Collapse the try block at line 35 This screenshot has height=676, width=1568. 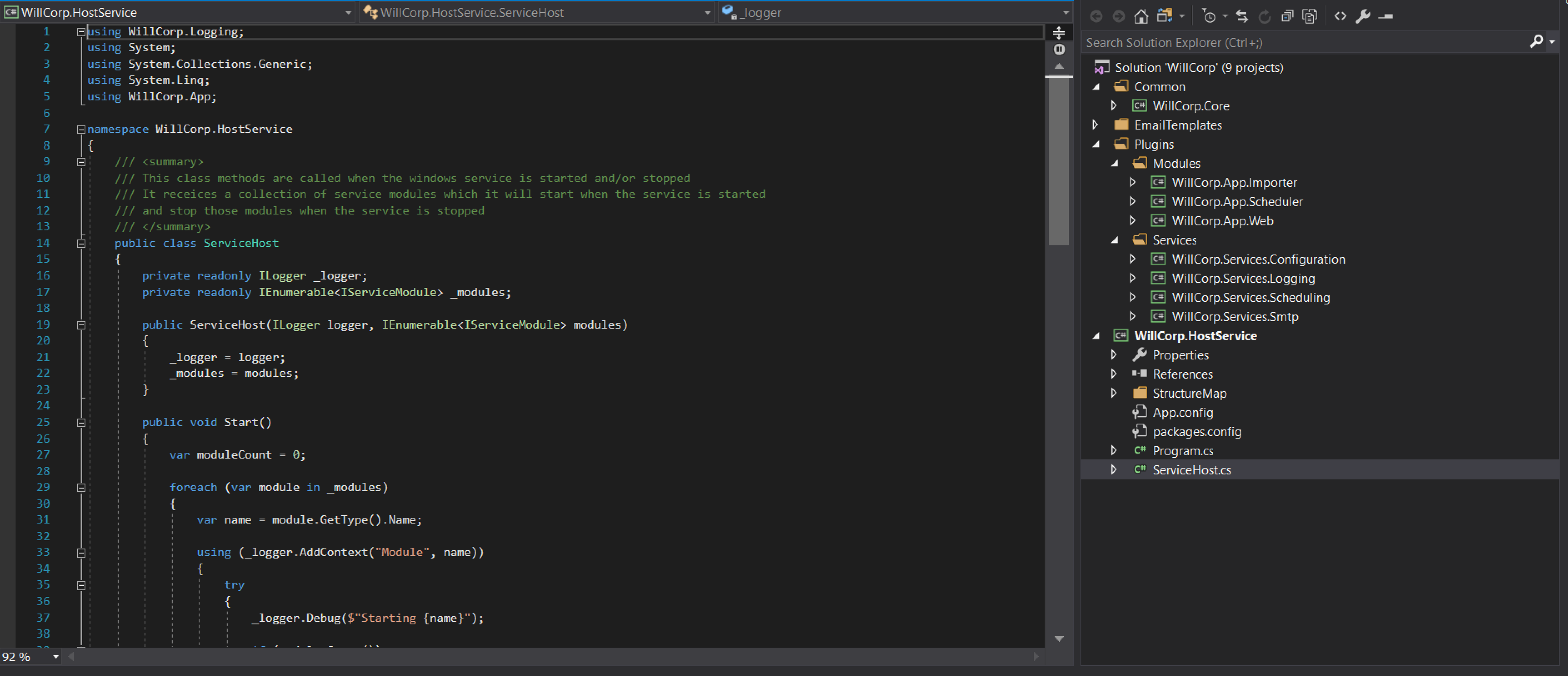[81, 585]
